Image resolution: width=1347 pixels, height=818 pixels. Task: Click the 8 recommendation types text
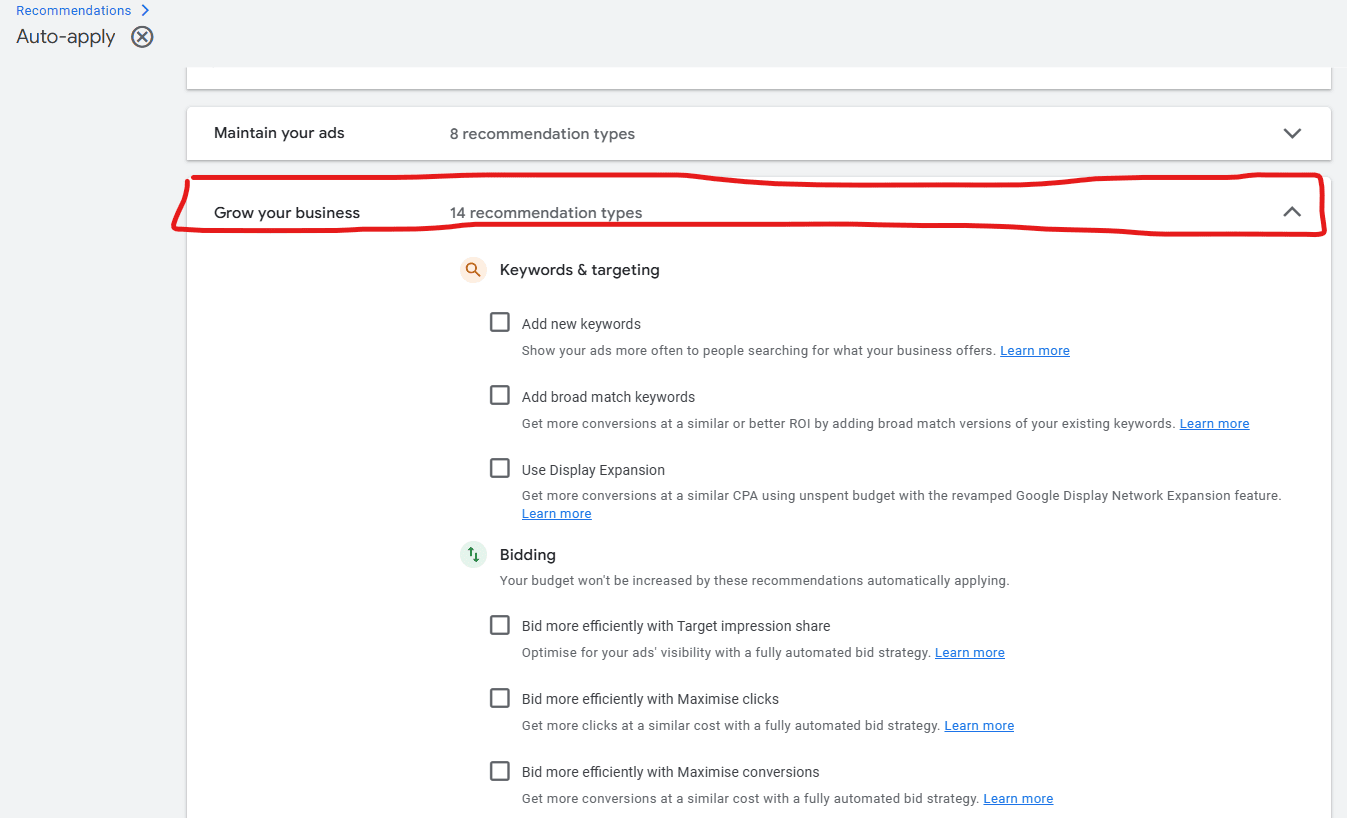tap(542, 134)
